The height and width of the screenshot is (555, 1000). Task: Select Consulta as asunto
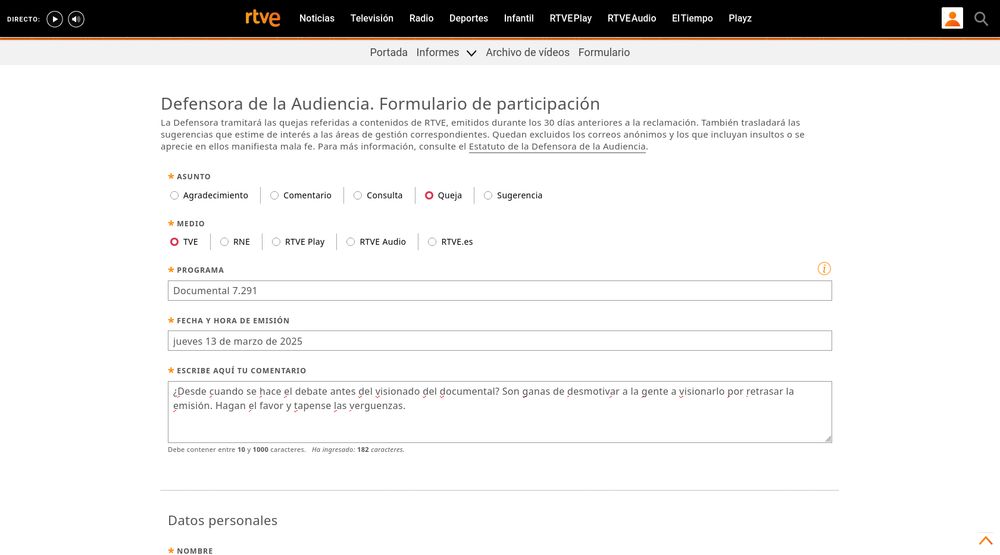coord(357,195)
